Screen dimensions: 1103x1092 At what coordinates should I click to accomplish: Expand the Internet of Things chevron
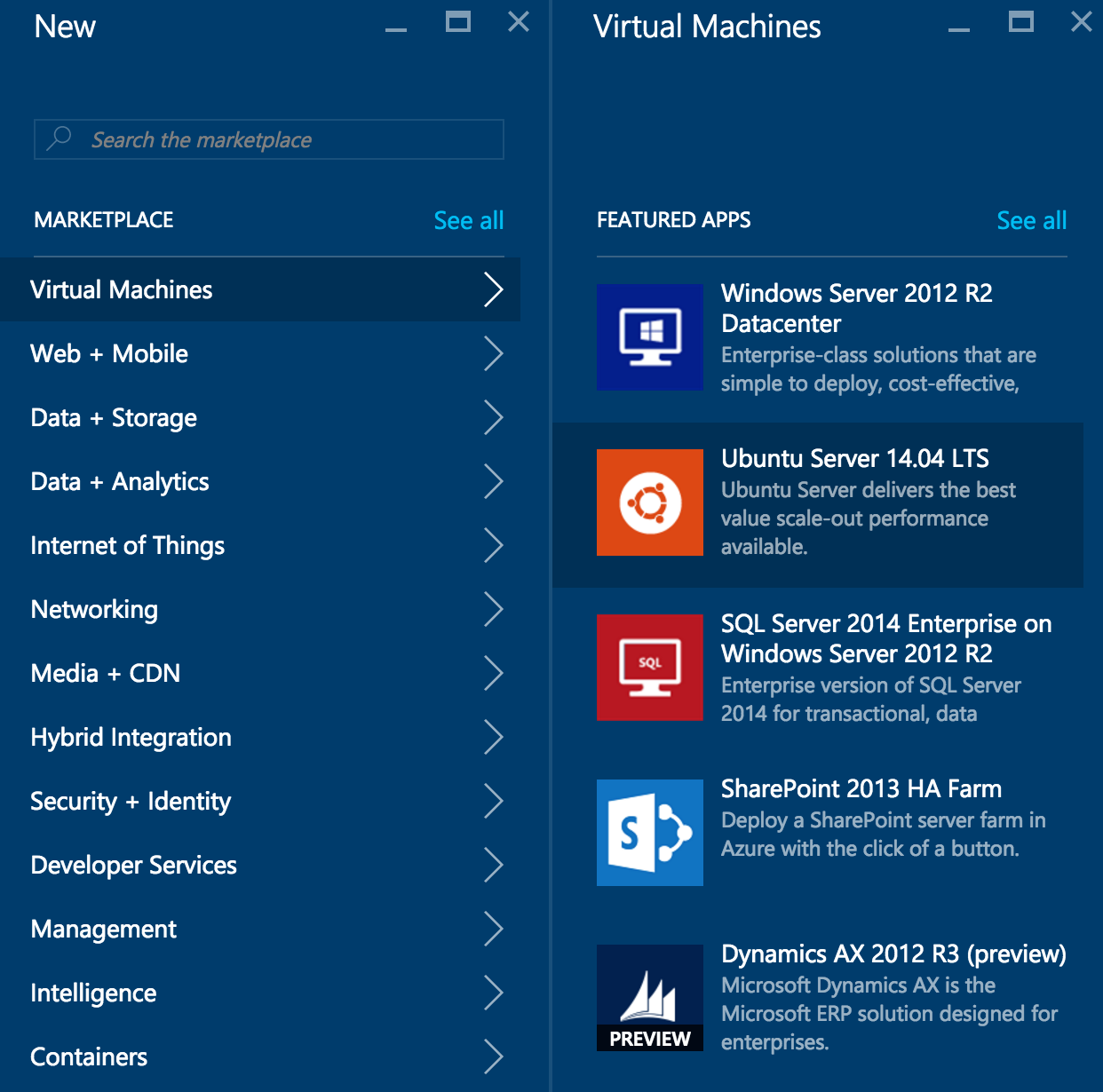(495, 545)
